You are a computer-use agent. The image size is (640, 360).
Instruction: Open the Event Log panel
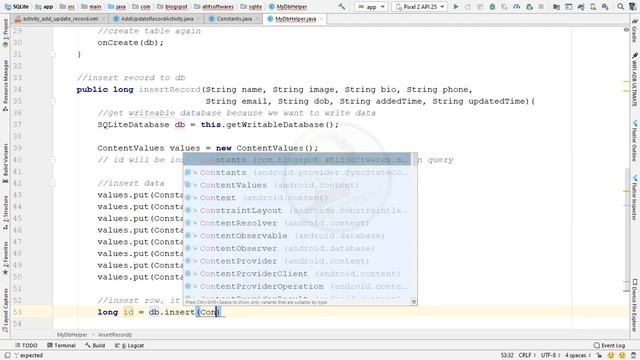pyautogui.click(x=609, y=345)
